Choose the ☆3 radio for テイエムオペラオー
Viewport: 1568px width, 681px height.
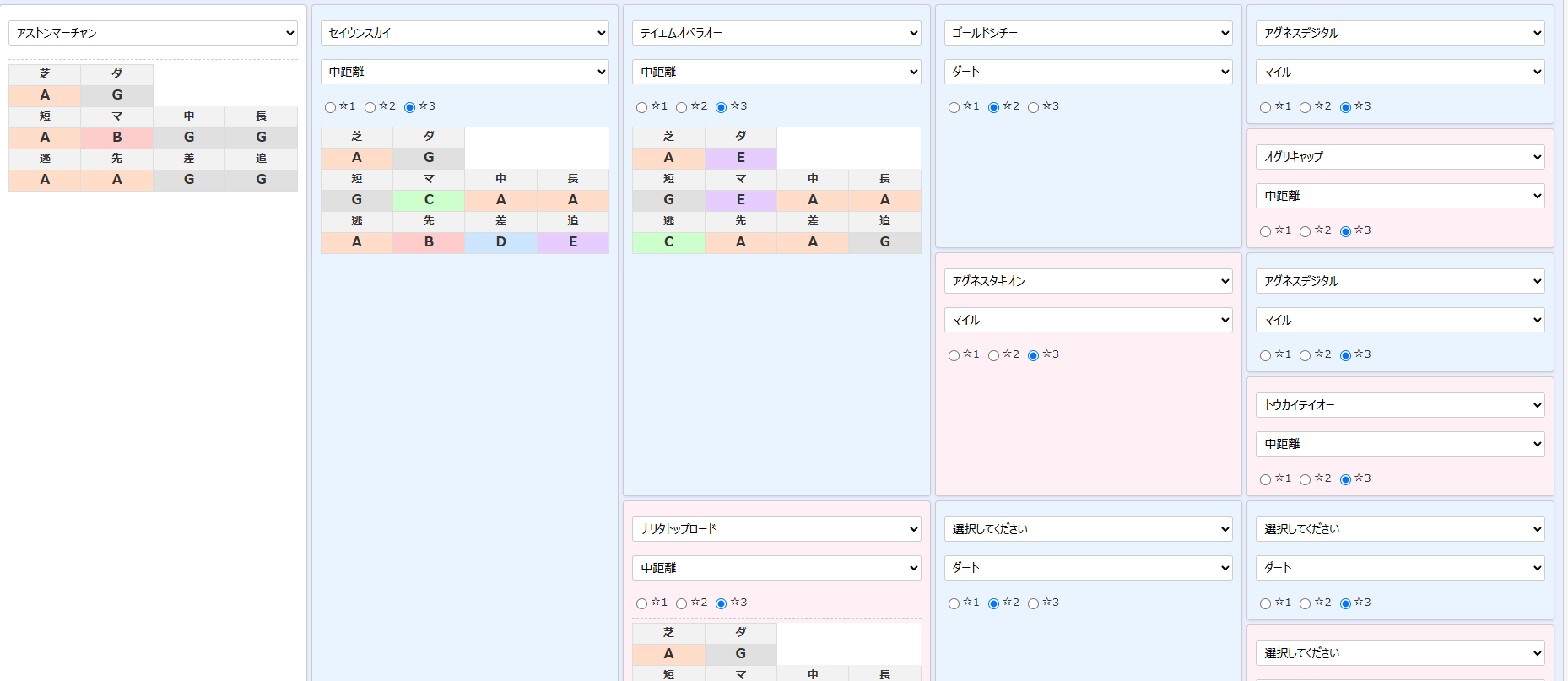(x=721, y=107)
